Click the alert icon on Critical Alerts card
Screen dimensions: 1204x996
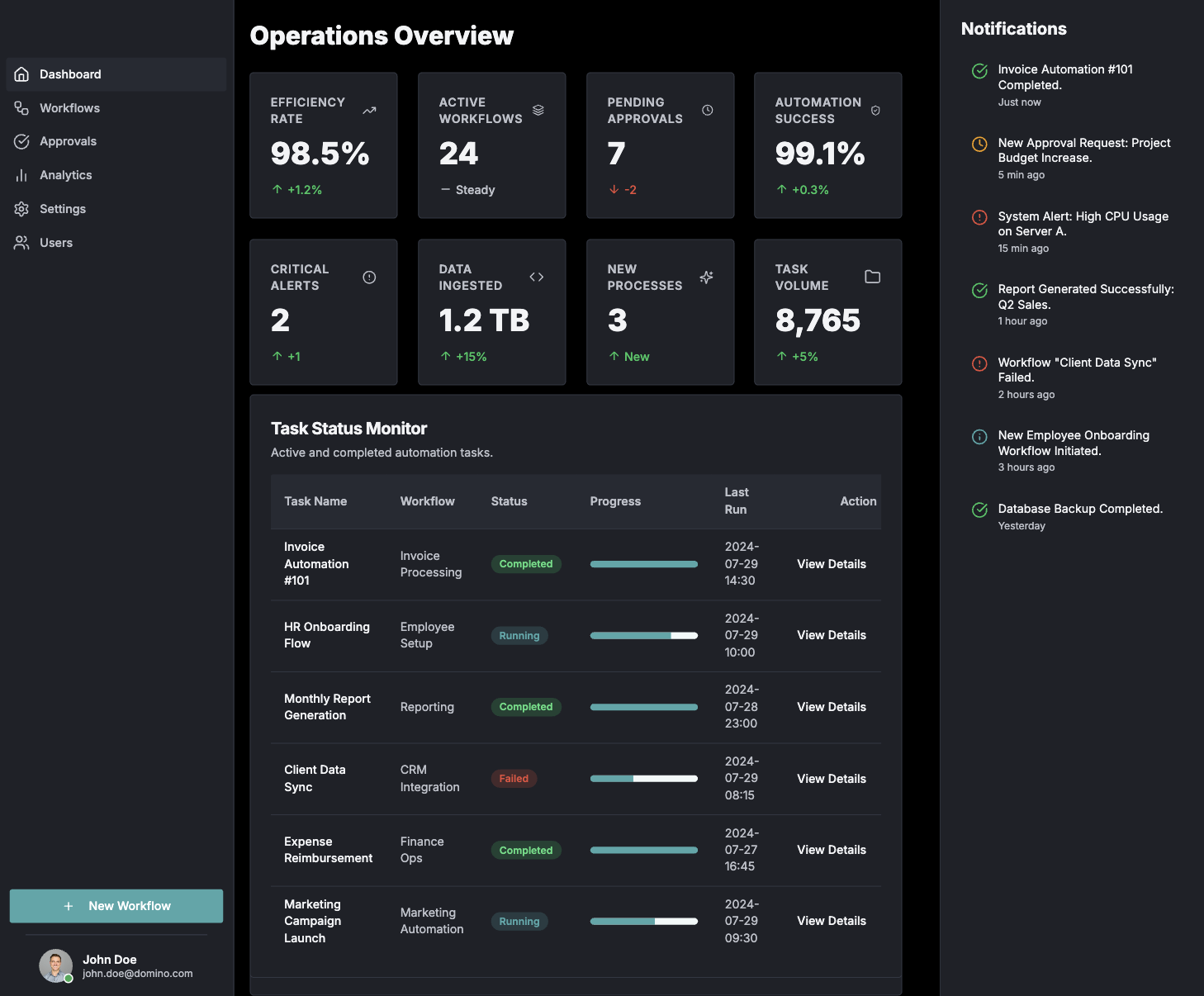[x=369, y=277]
